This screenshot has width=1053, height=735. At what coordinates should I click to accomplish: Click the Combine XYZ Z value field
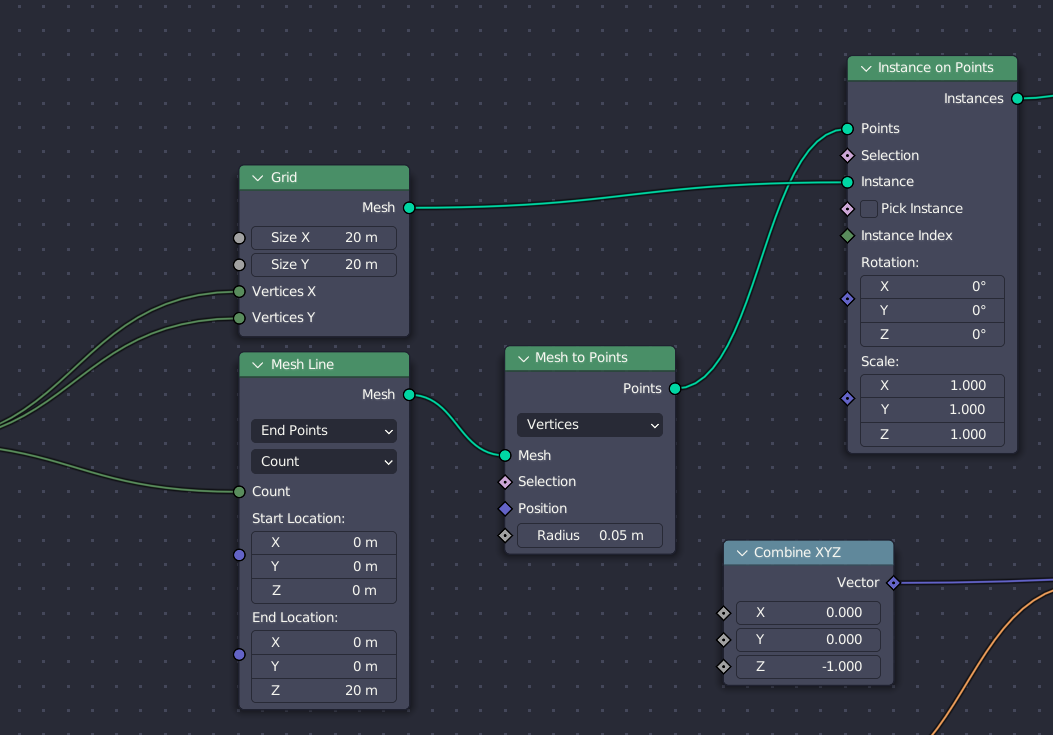tap(808, 667)
